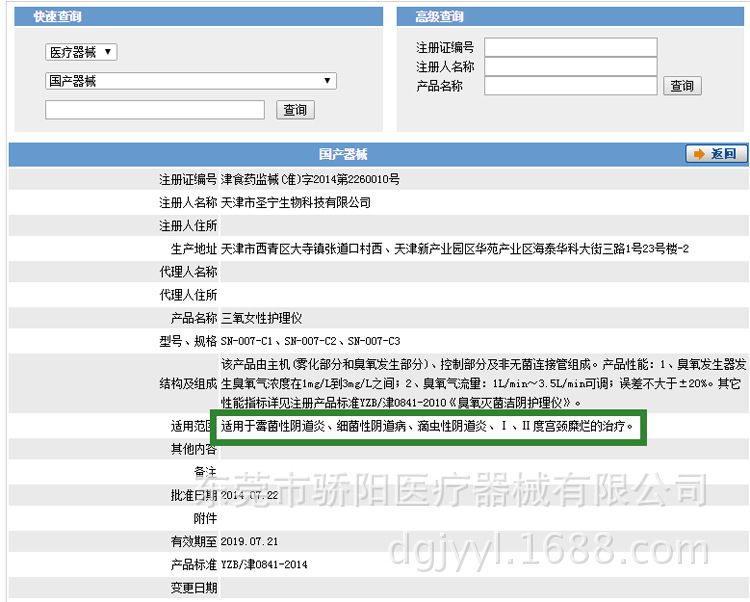This screenshot has width=750, height=602.
Task: Click the 有效期至 row label
Action: click(x=194, y=542)
